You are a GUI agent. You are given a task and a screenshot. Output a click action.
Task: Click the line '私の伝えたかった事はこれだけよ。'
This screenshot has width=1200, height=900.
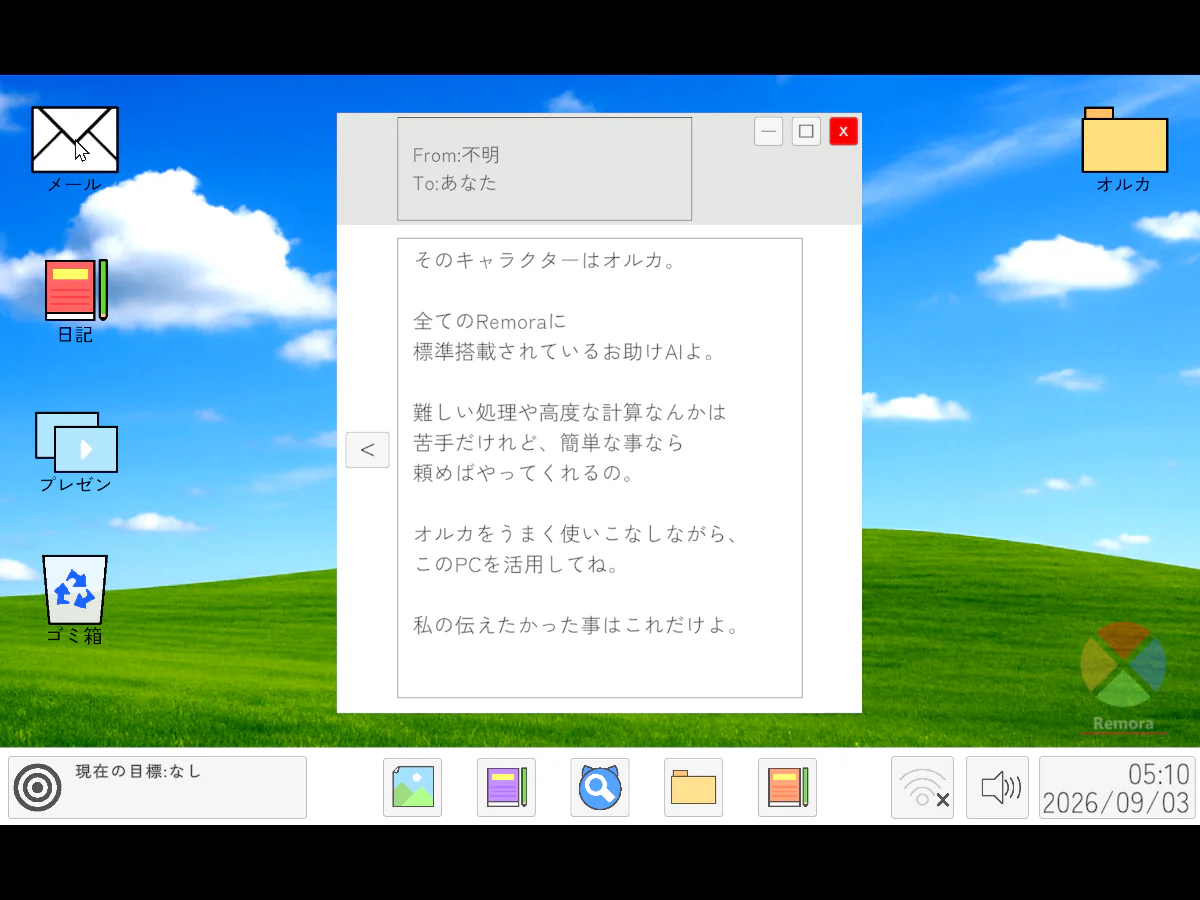[578, 626]
